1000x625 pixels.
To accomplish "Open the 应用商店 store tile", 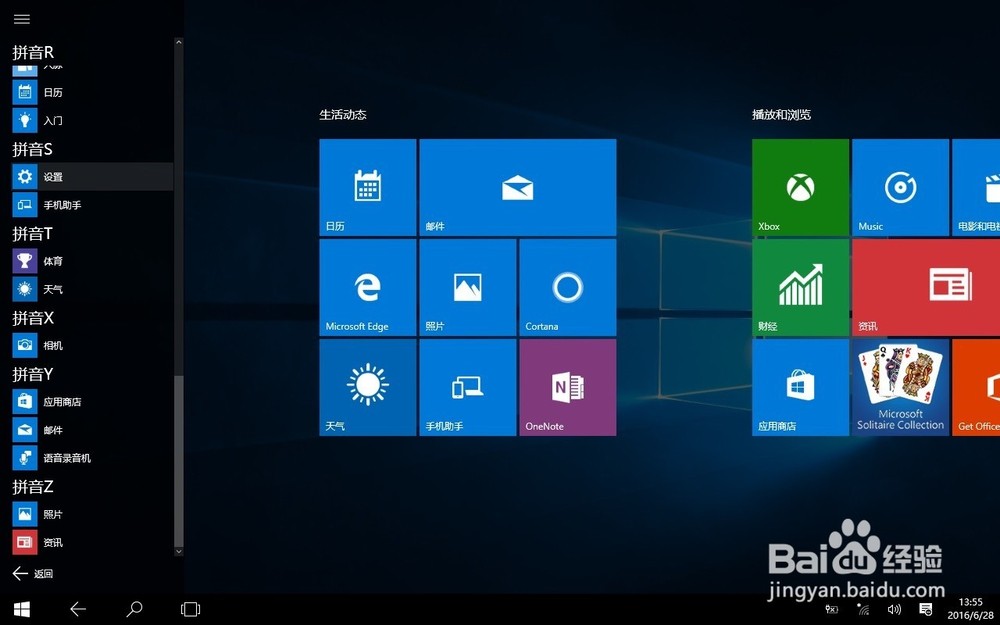I will click(800, 388).
